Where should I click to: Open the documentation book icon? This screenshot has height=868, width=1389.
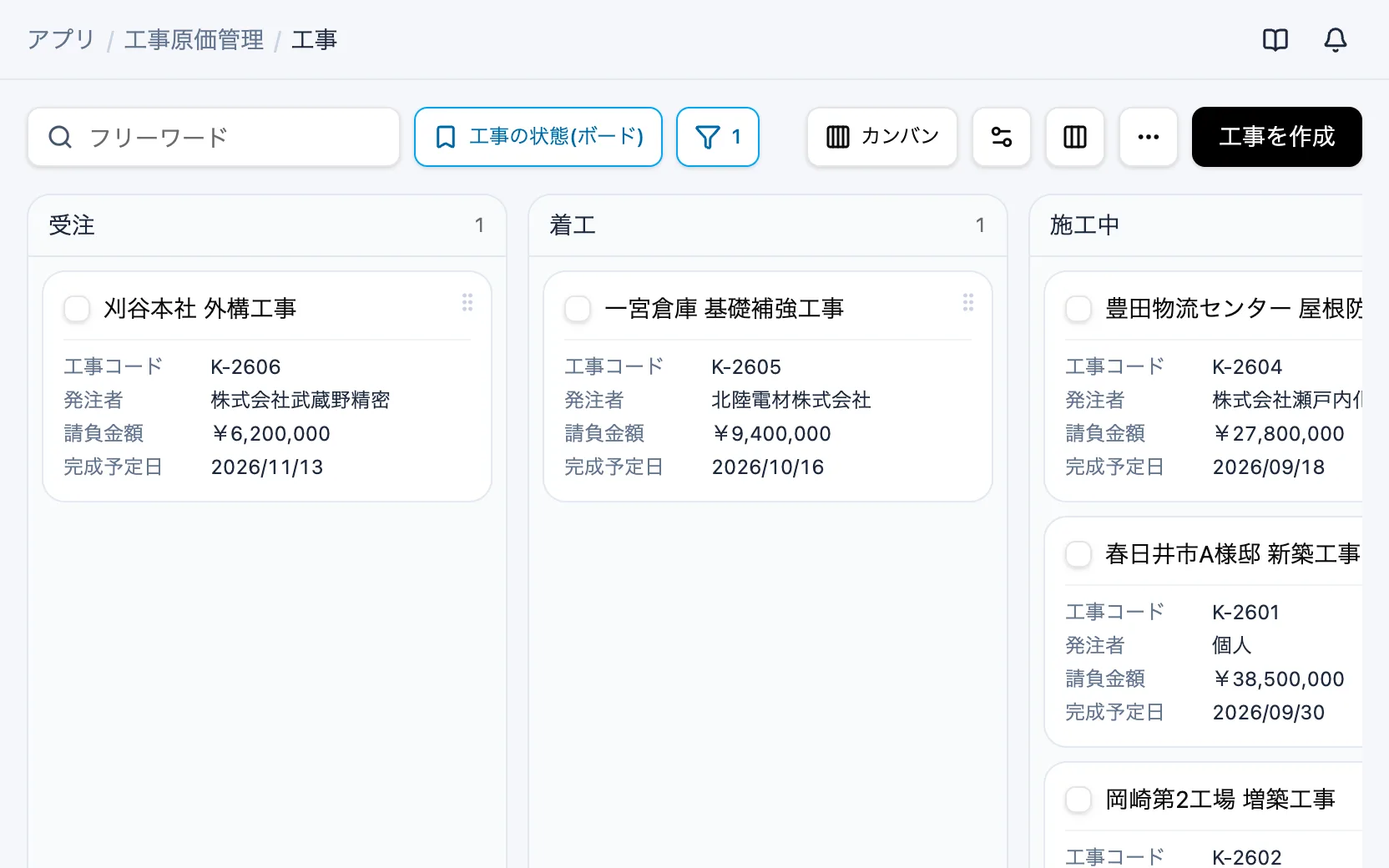coord(1275,40)
